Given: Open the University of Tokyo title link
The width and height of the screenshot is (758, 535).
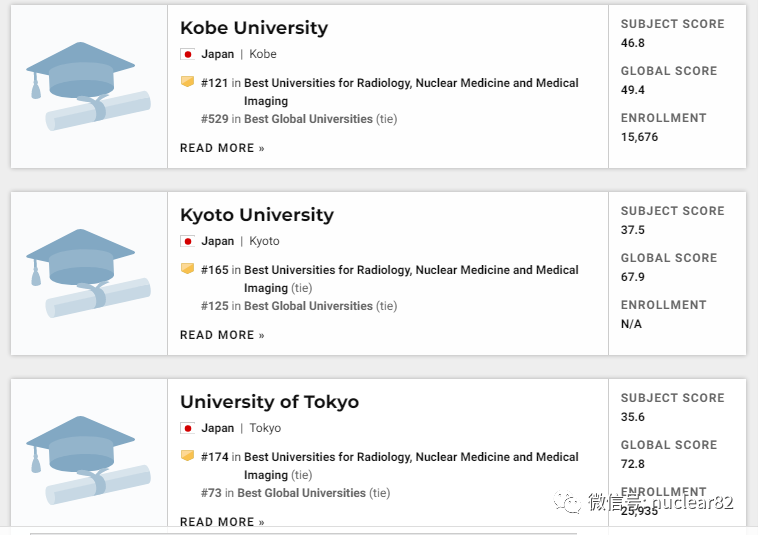Looking at the screenshot, I should 269,402.
